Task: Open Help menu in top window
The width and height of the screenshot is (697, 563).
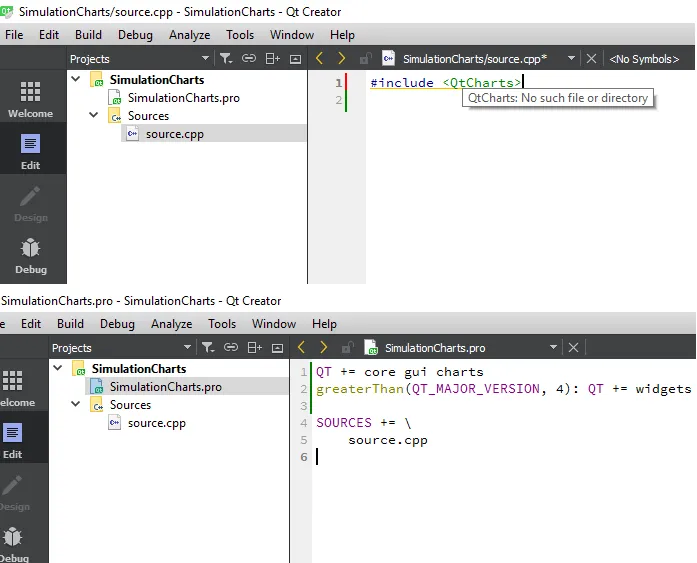Action: coord(342,35)
